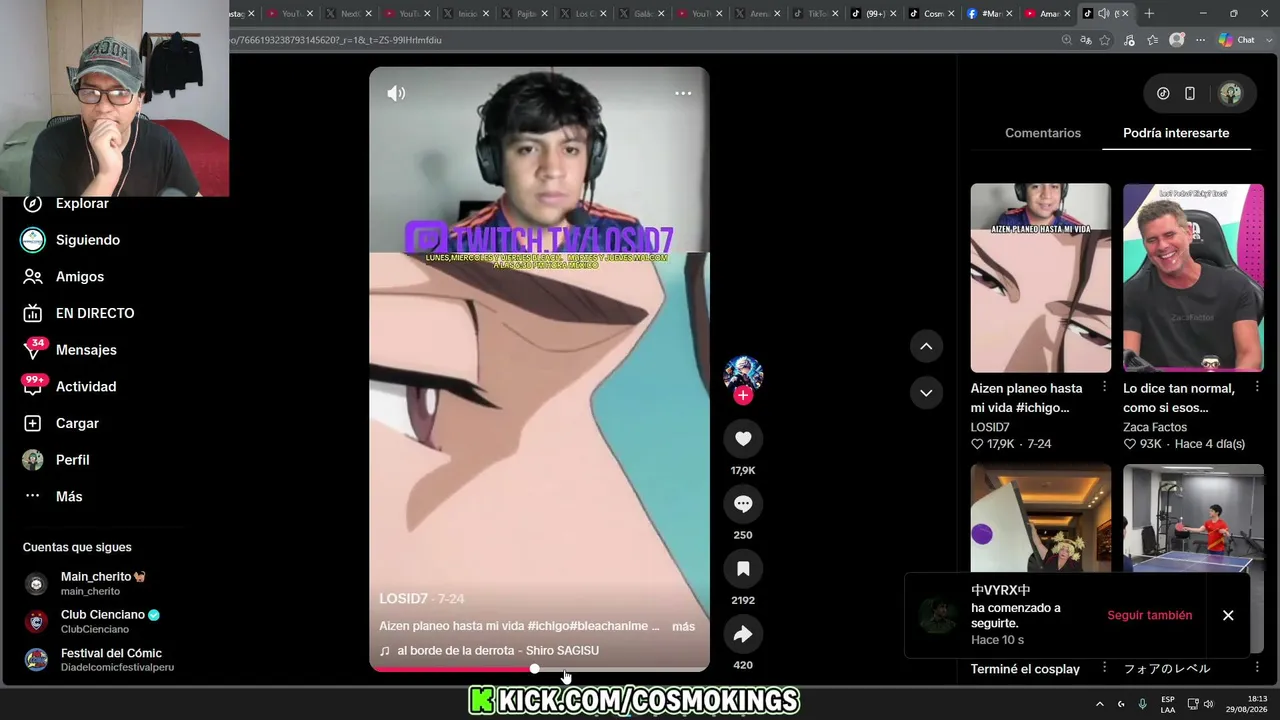
Task: Open the ping pong video thumbnail
Action: (1193, 518)
